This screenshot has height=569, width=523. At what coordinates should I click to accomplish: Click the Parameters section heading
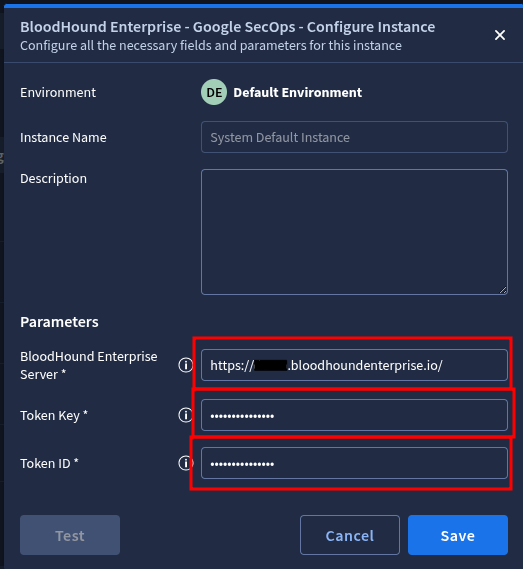pyautogui.click(x=59, y=322)
